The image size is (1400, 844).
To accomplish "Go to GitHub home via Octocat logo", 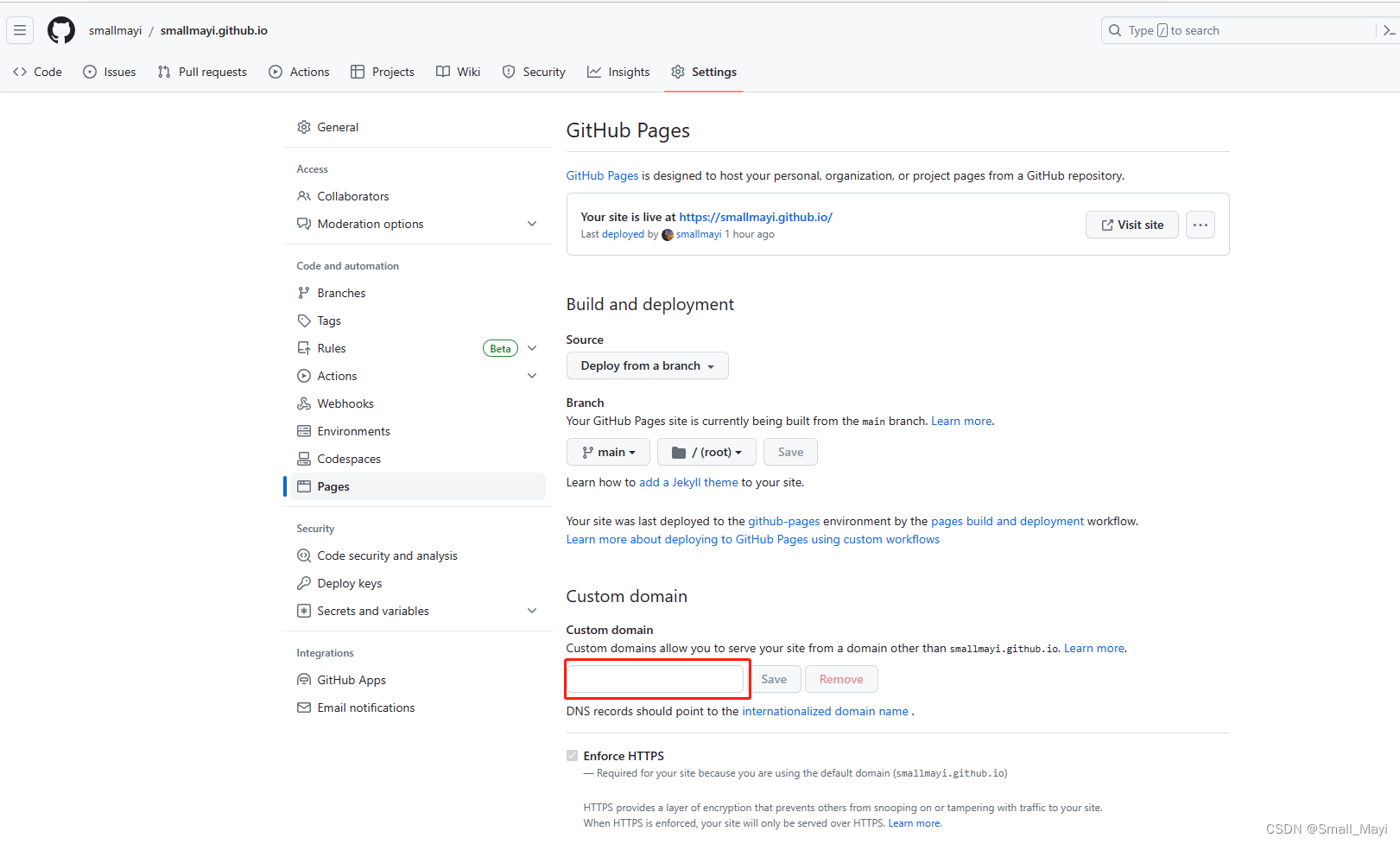I will pyautogui.click(x=61, y=30).
